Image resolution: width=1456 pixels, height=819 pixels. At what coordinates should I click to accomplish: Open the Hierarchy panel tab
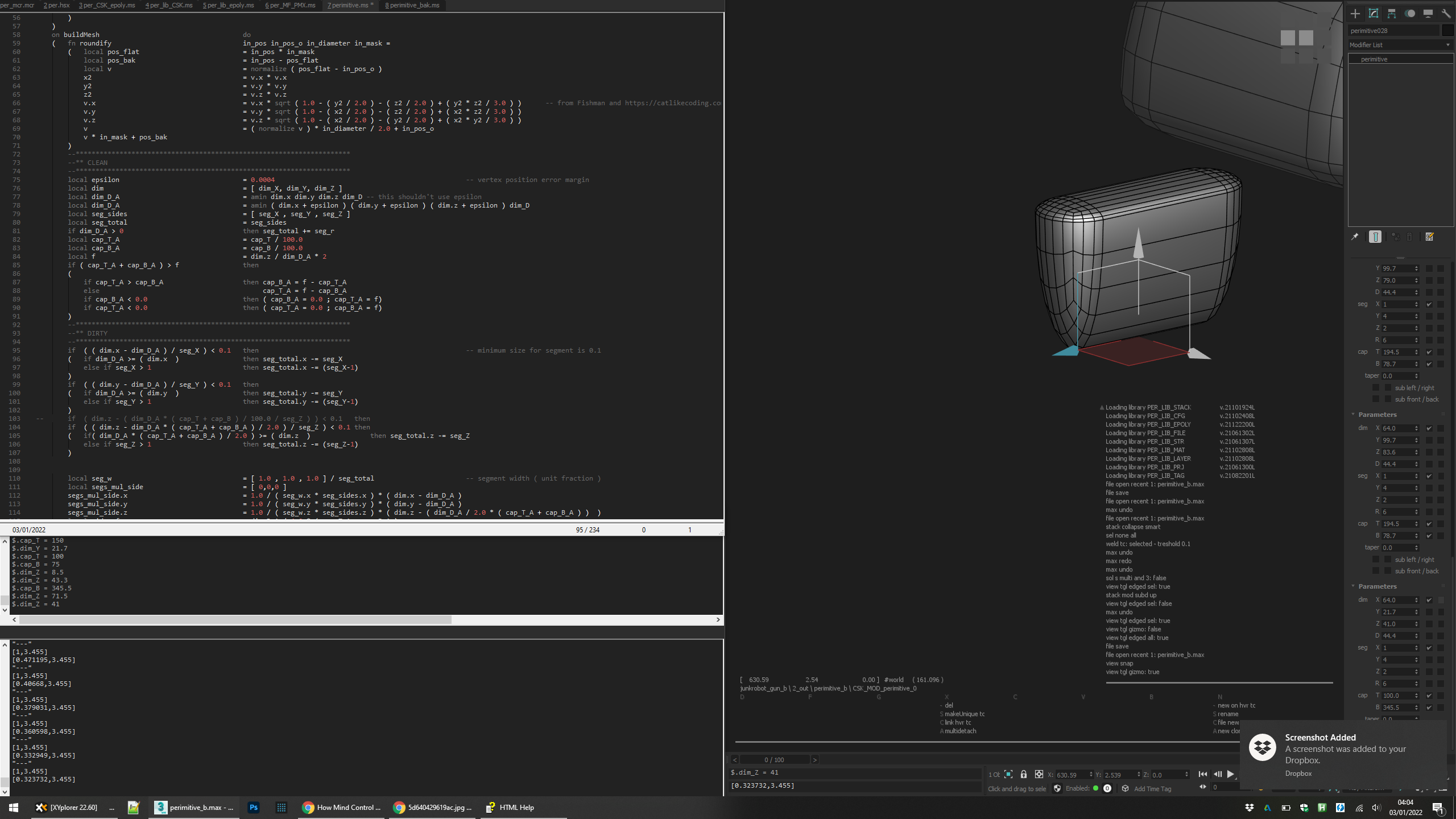[x=1392, y=14]
